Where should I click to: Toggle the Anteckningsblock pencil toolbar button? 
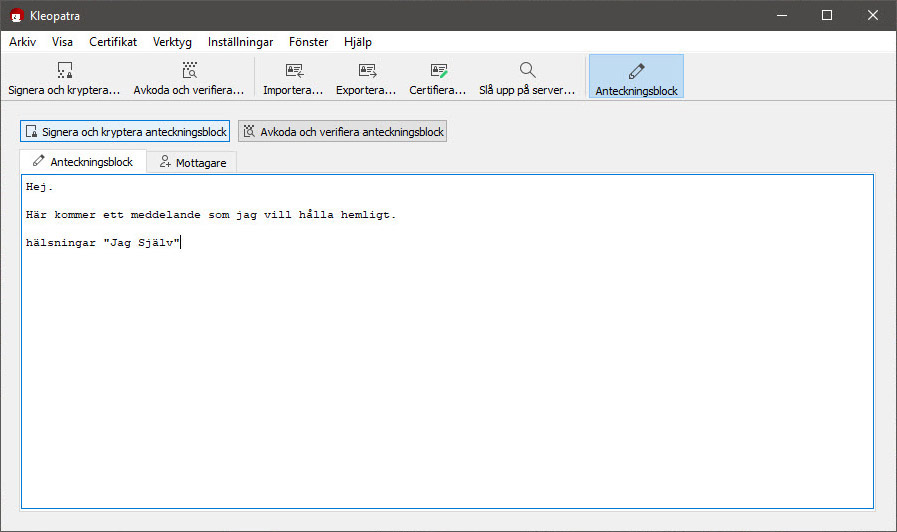[636, 71]
